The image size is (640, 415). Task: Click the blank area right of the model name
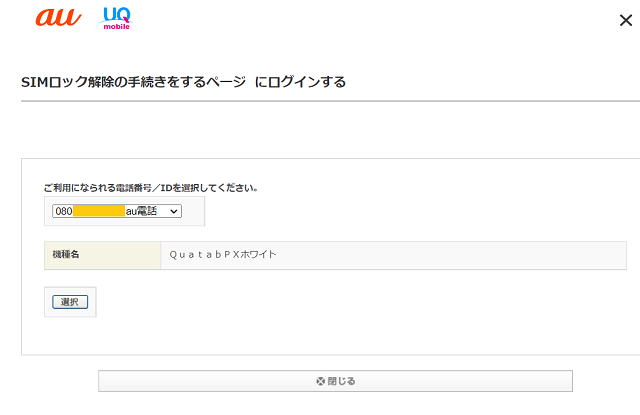click(x=451, y=255)
